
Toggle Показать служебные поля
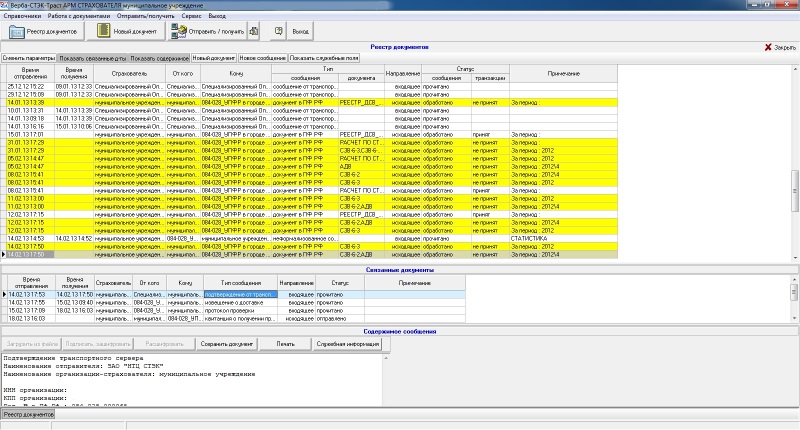tap(324, 58)
